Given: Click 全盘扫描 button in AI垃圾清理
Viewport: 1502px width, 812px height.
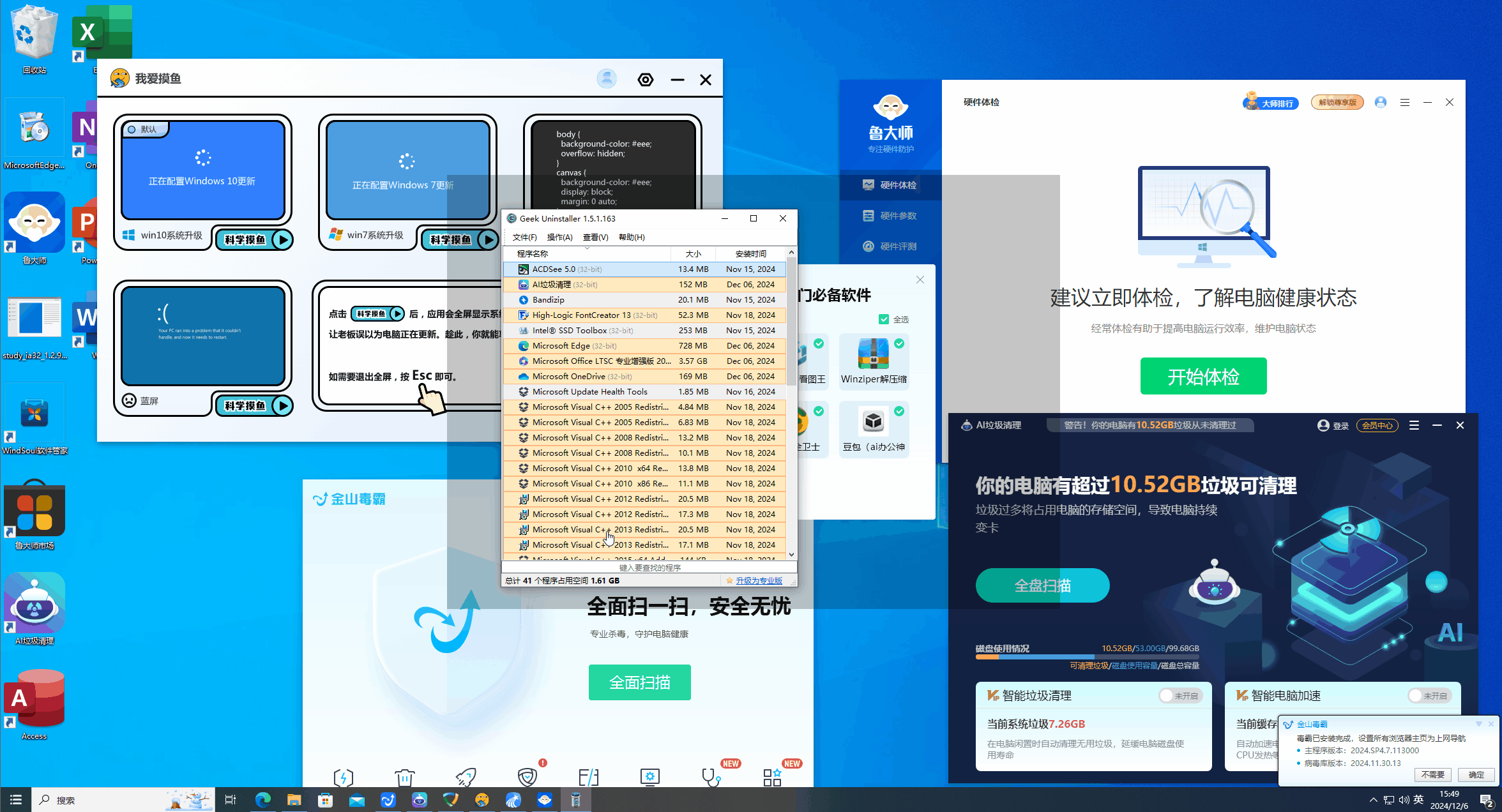Looking at the screenshot, I should pos(1042,585).
